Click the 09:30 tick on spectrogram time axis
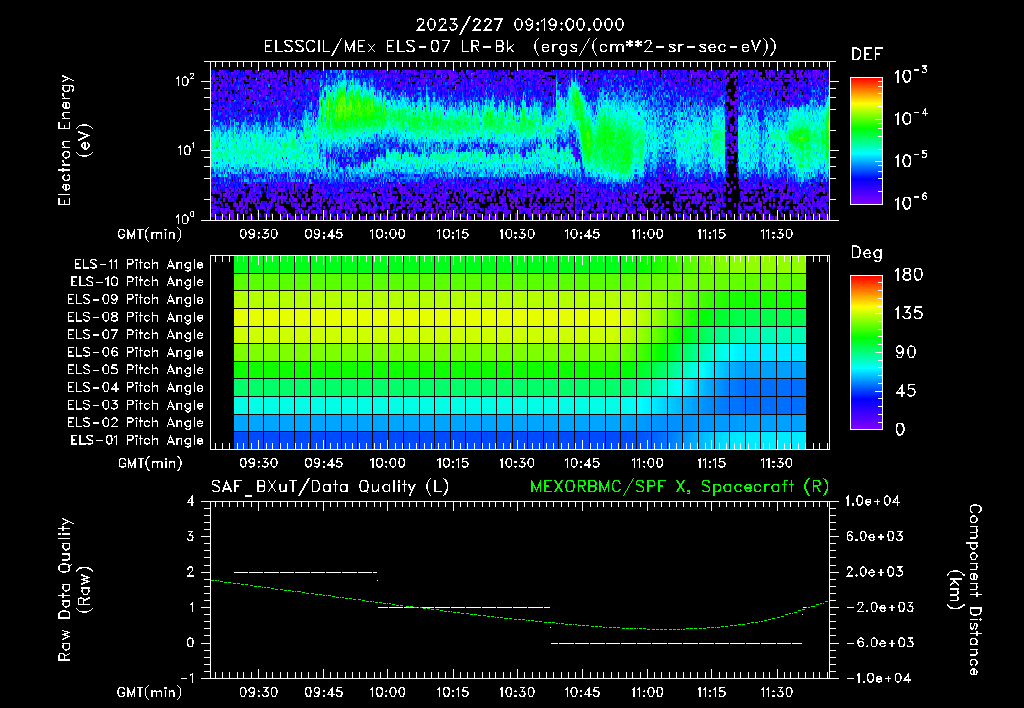Screen dimensions: 1024x708 click(x=258, y=234)
